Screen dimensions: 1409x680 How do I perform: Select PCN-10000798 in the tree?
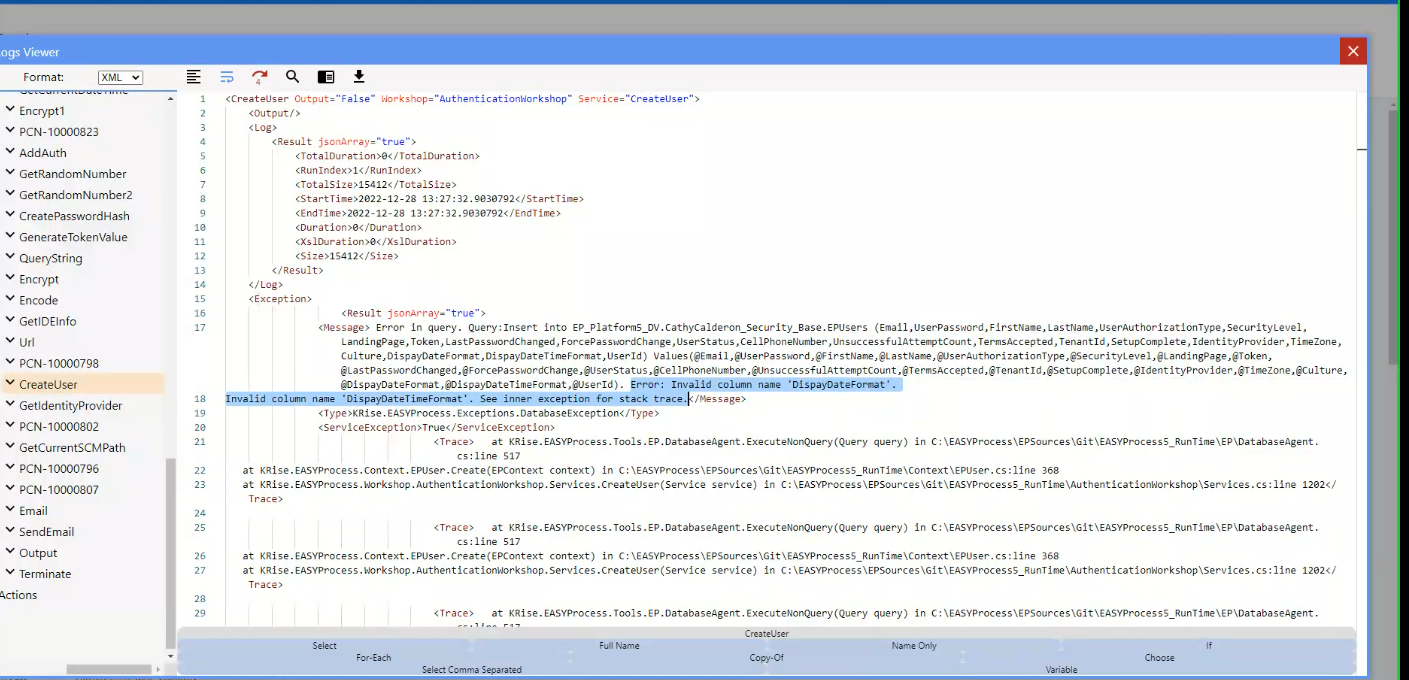point(59,363)
